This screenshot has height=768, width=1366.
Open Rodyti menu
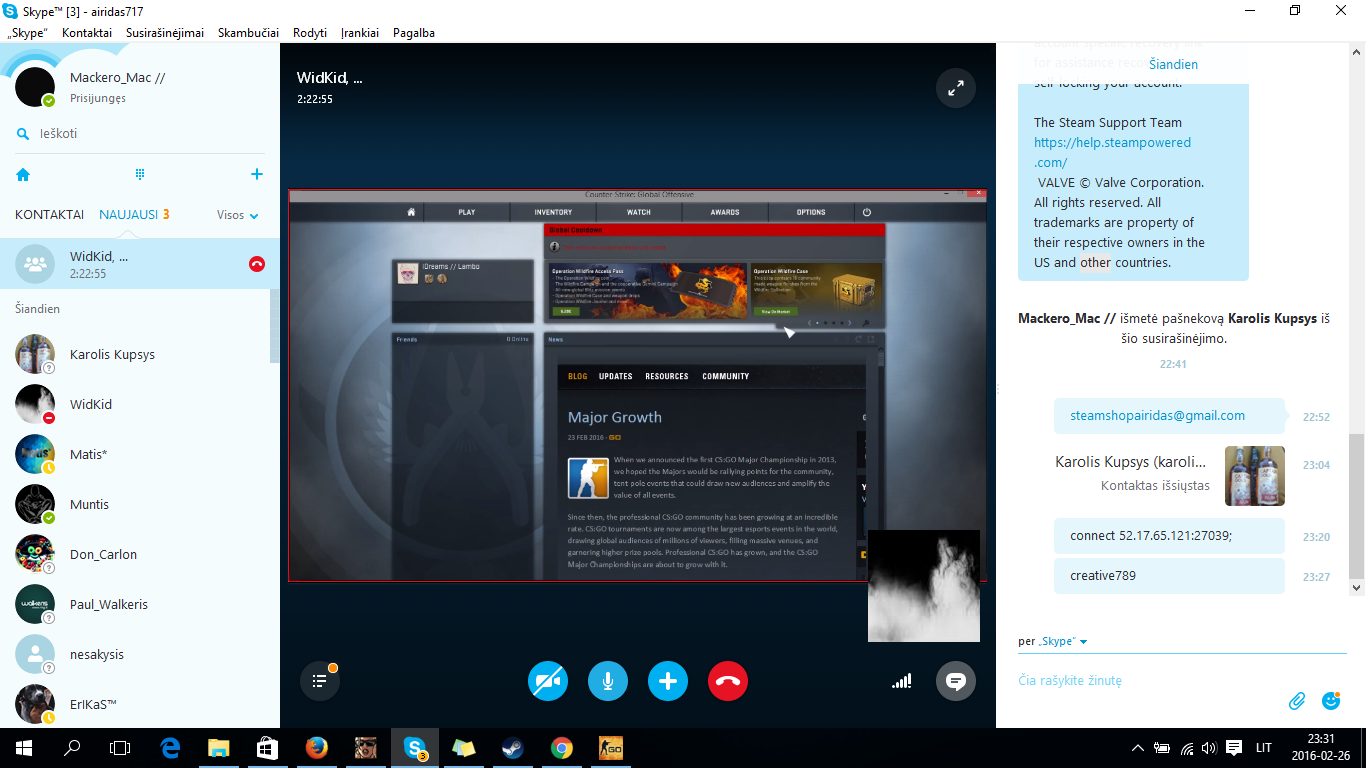(310, 33)
